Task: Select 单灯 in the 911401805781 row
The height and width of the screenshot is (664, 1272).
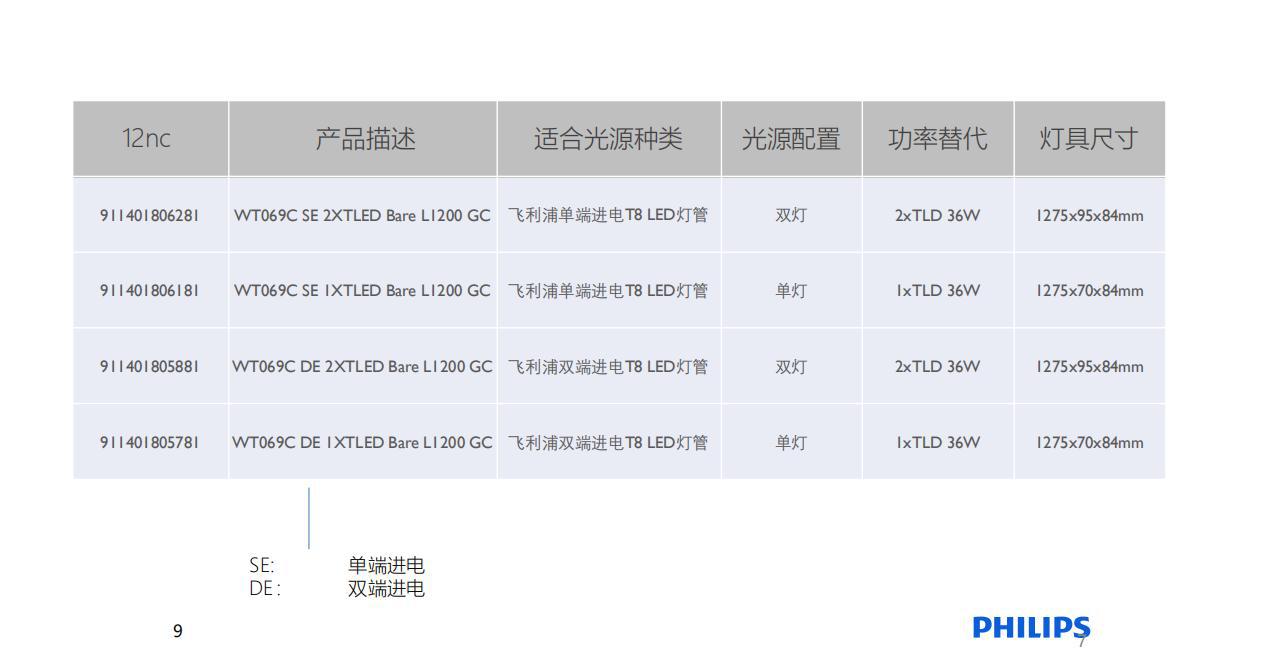Action: click(791, 443)
